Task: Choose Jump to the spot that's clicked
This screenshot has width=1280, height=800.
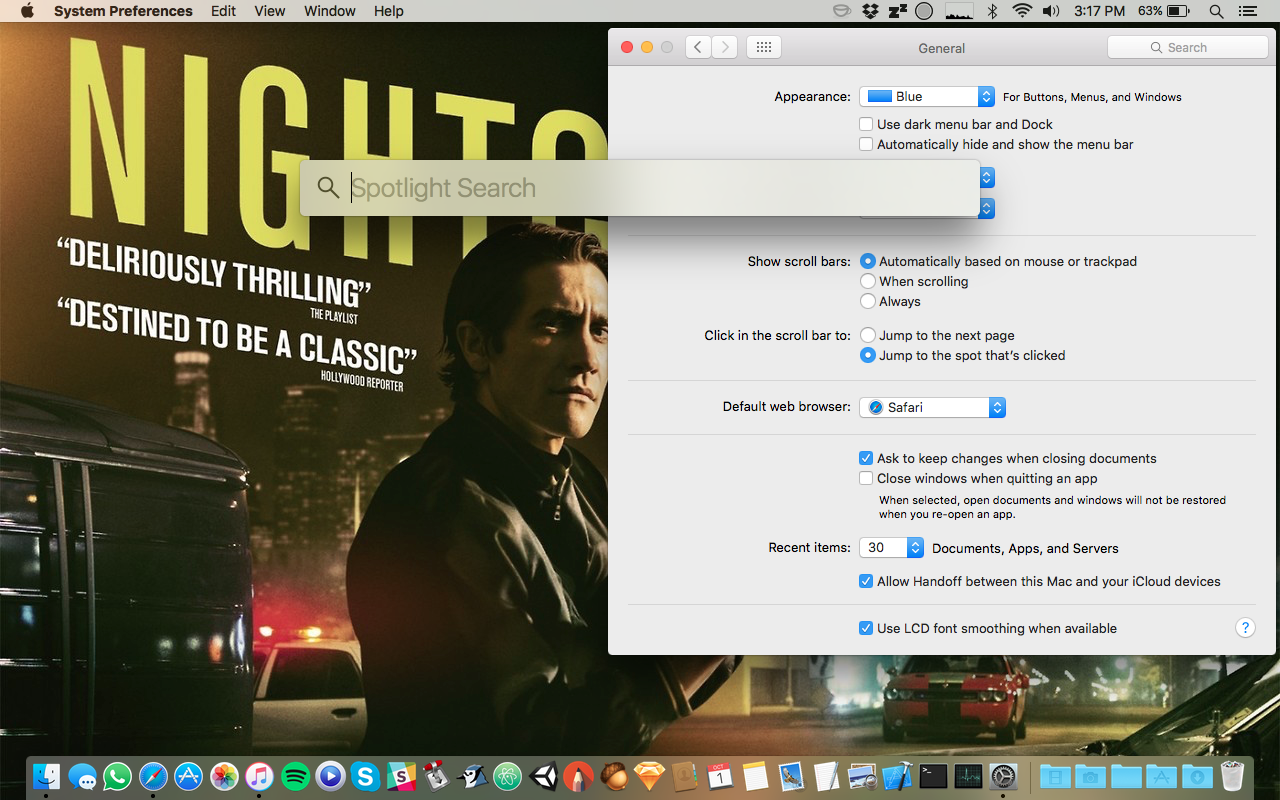Action: click(x=868, y=355)
